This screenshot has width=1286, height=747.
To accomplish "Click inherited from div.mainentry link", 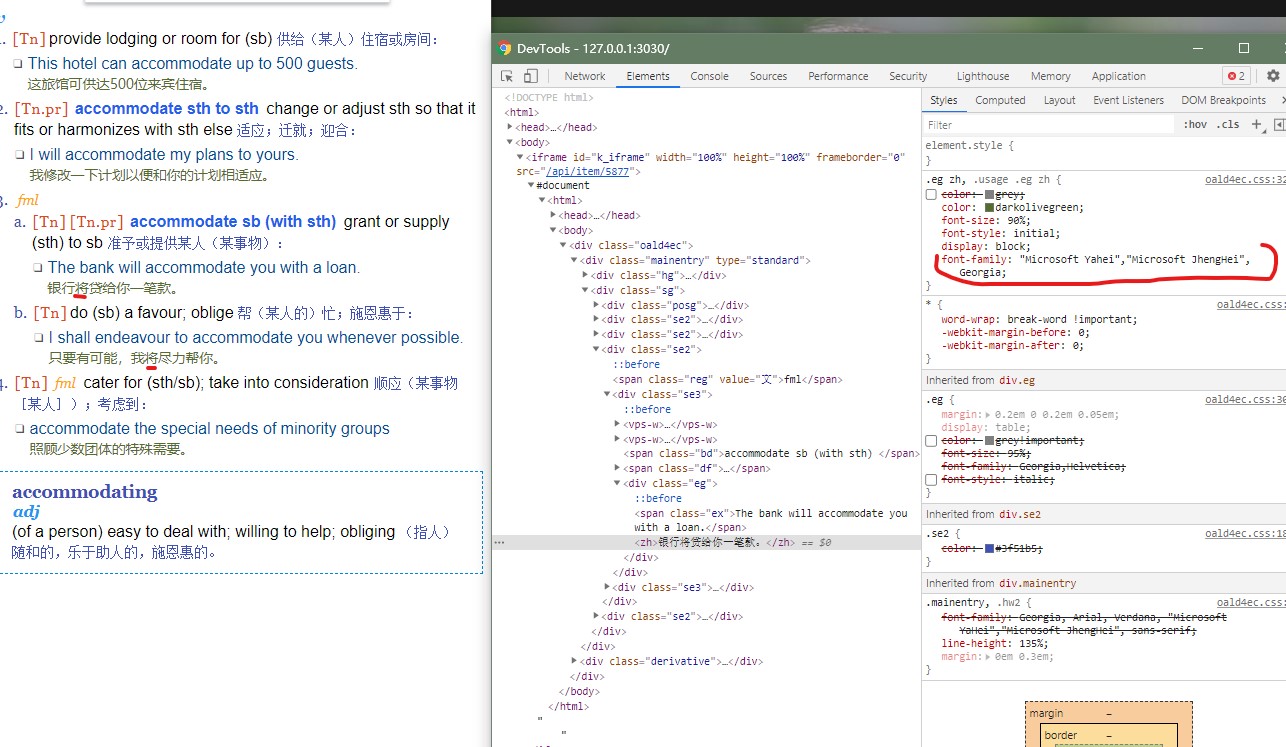I will point(1036,583).
